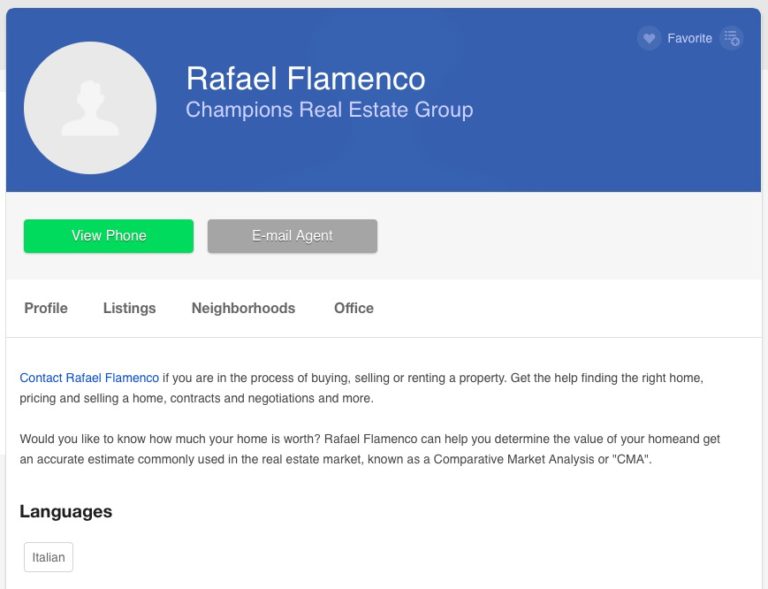This screenshot has width=768, height=589.
Task: Click the add-to-list icon beside Favorite
Action: pos(732,38)
